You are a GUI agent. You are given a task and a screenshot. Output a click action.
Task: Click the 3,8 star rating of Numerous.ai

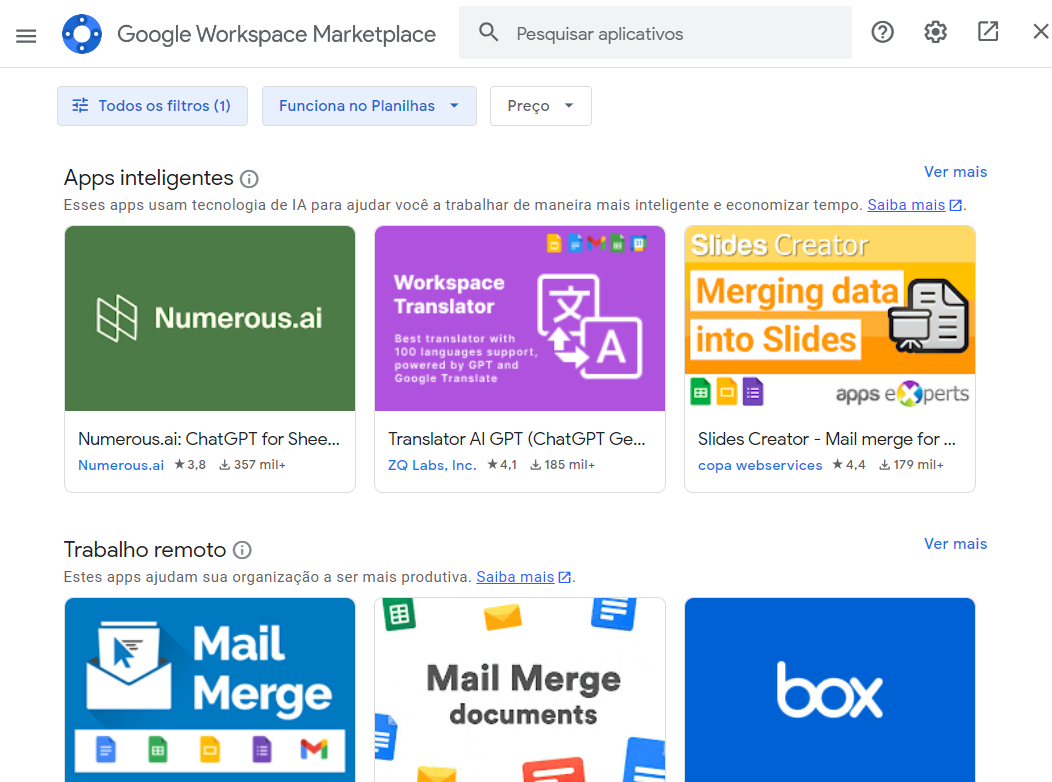pos(190,465)
